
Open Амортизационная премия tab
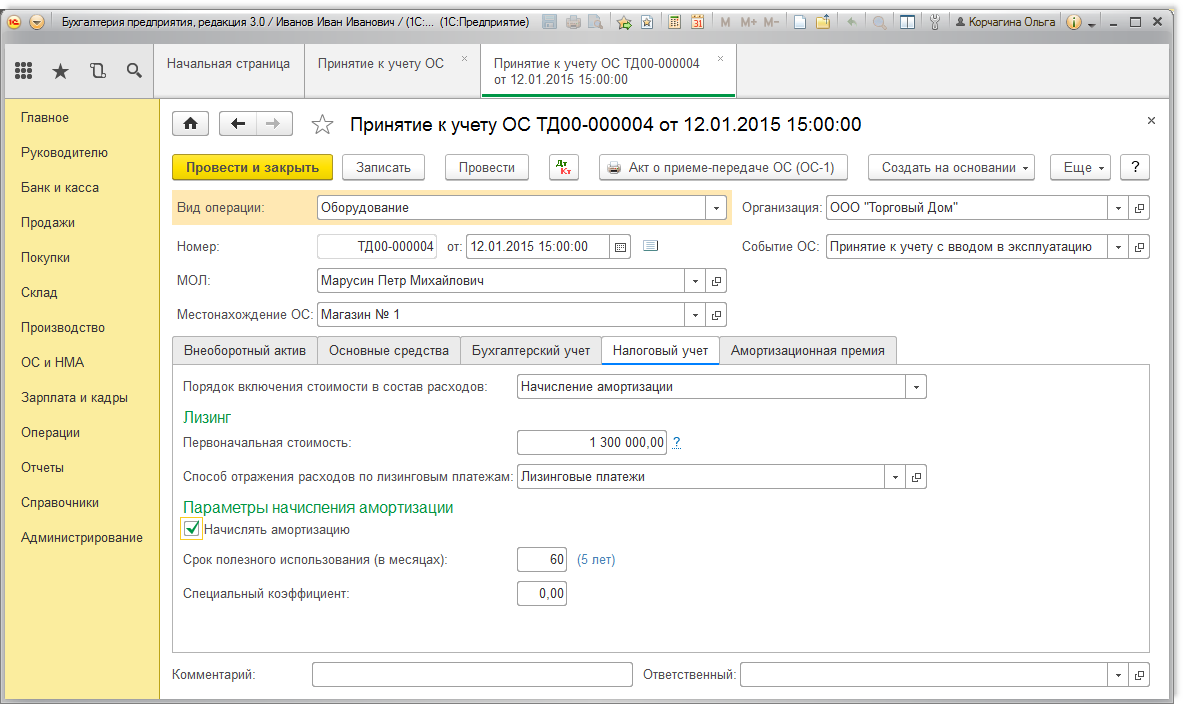(807, 350)
